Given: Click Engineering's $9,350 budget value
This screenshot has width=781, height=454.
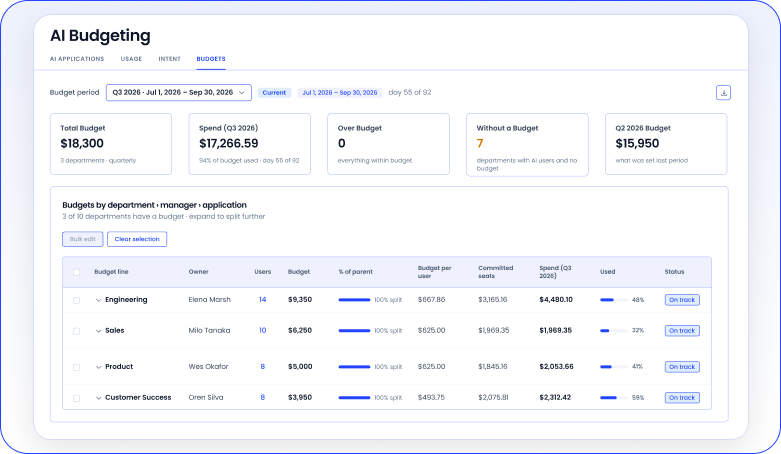Looking at the screenshot, I should (x=300, y=300).
